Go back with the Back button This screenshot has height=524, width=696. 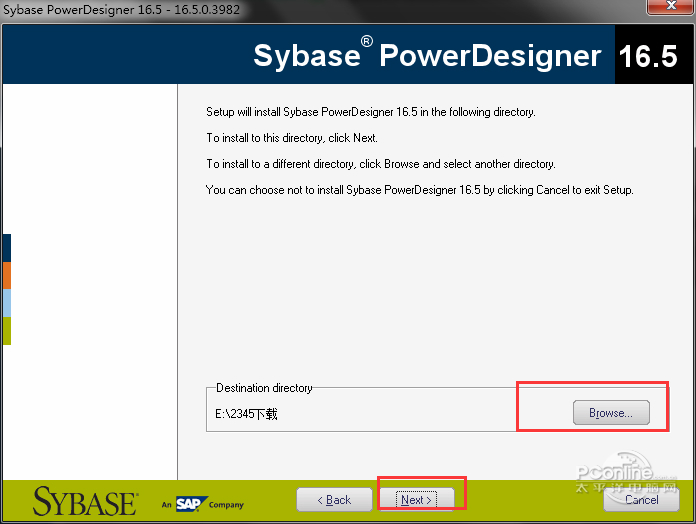click(334, 500)
